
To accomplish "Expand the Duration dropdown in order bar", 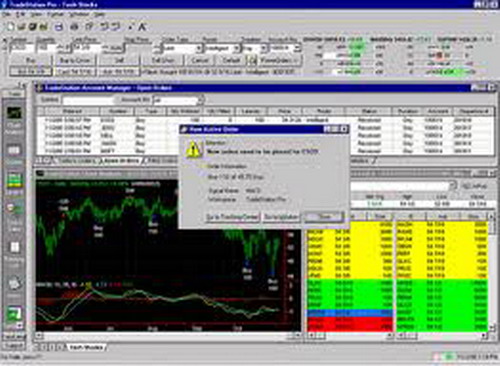I will click(x=263, y=48).
